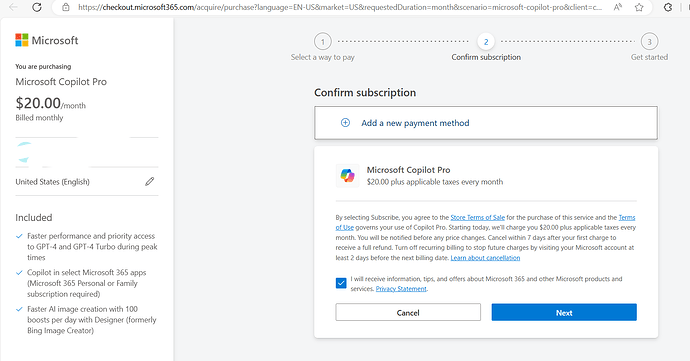Click the Copilot Pro product icon

[x=347, y=176]
